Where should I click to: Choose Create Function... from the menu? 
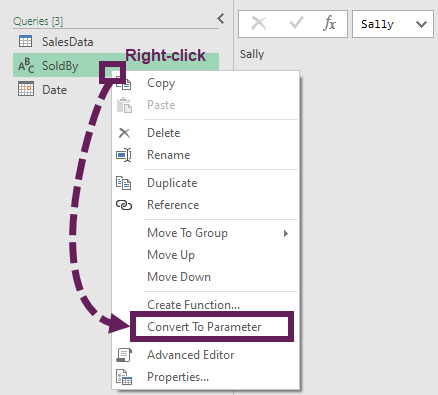pyautogui.click(x=205, y=305)
